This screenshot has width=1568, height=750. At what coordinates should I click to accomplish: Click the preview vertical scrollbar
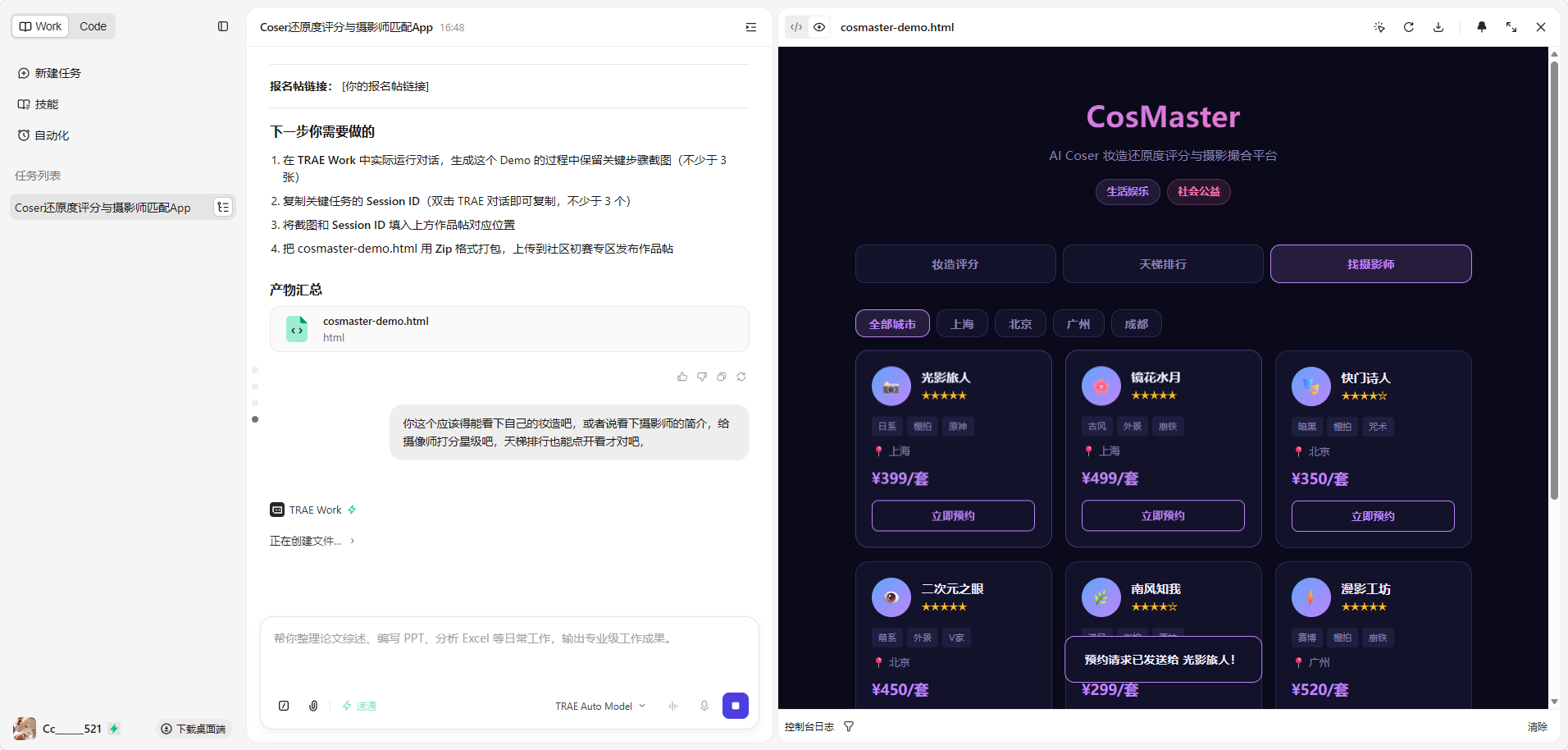pyautogui.click(x=1554, y=281)
